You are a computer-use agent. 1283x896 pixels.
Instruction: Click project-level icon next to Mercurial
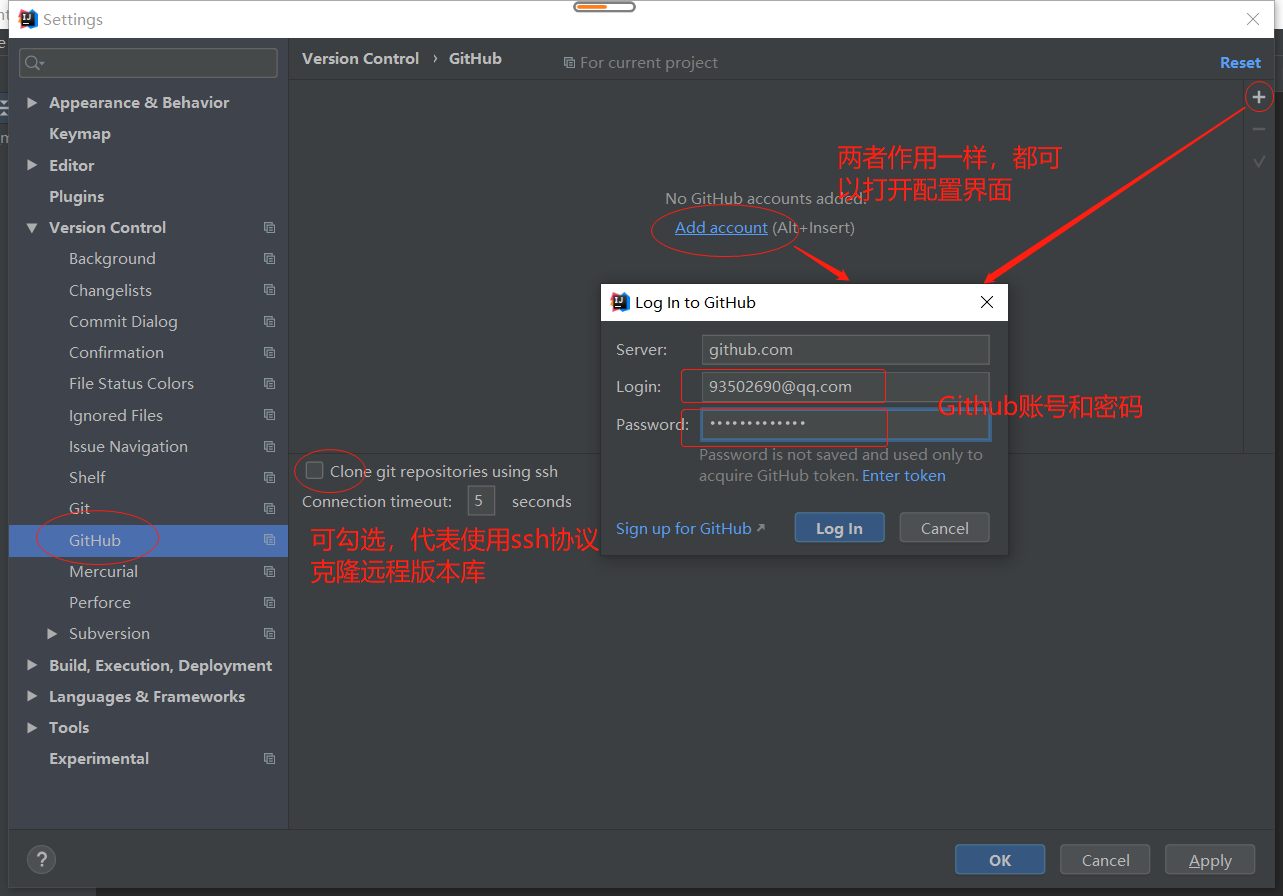(x=269, y=571)
